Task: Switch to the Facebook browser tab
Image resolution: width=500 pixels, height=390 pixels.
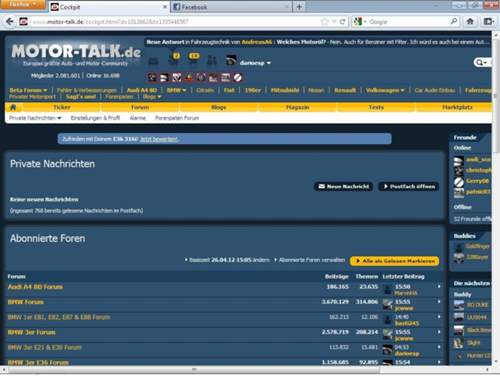Action: click(x=231, y=7)
